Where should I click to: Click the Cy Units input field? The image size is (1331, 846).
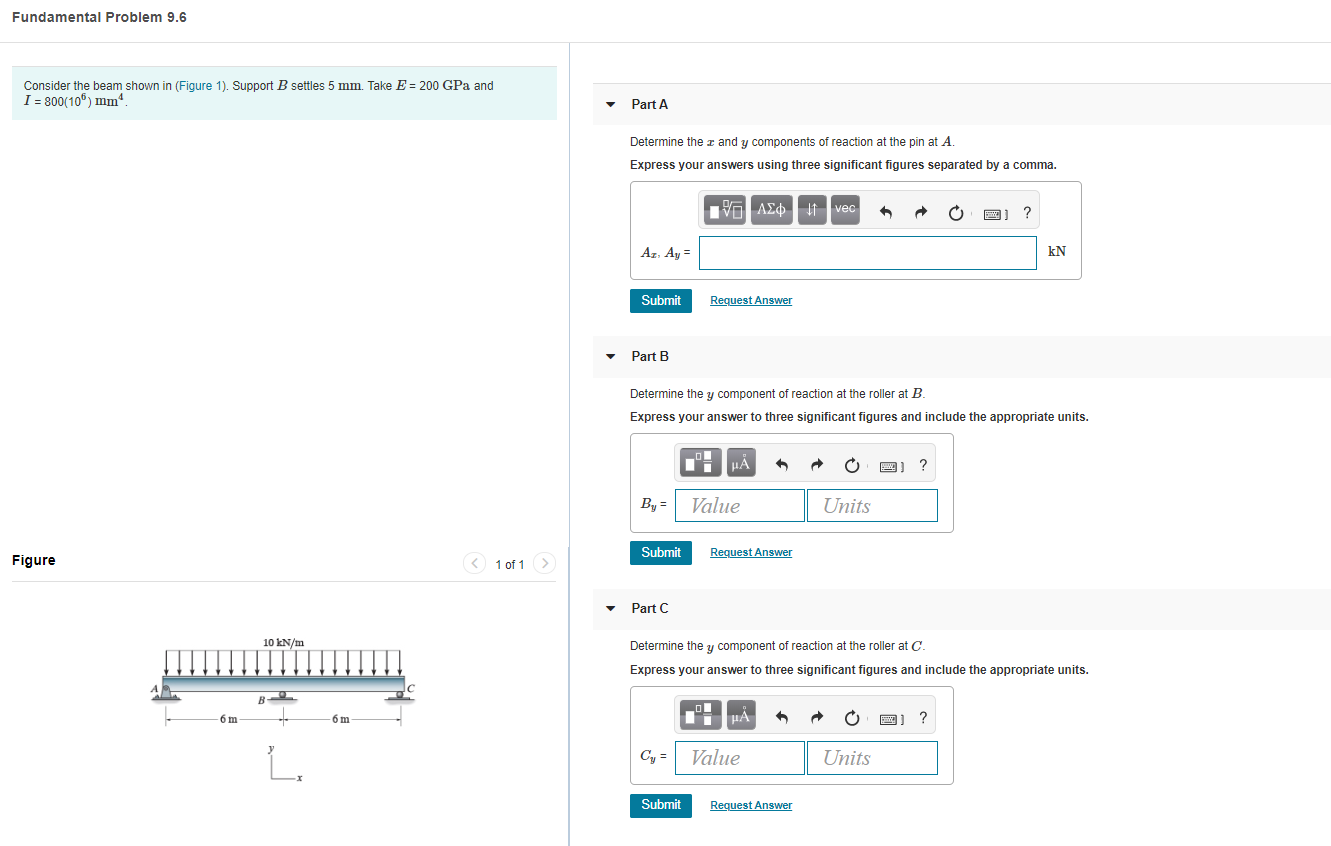[x=872, y=757]
